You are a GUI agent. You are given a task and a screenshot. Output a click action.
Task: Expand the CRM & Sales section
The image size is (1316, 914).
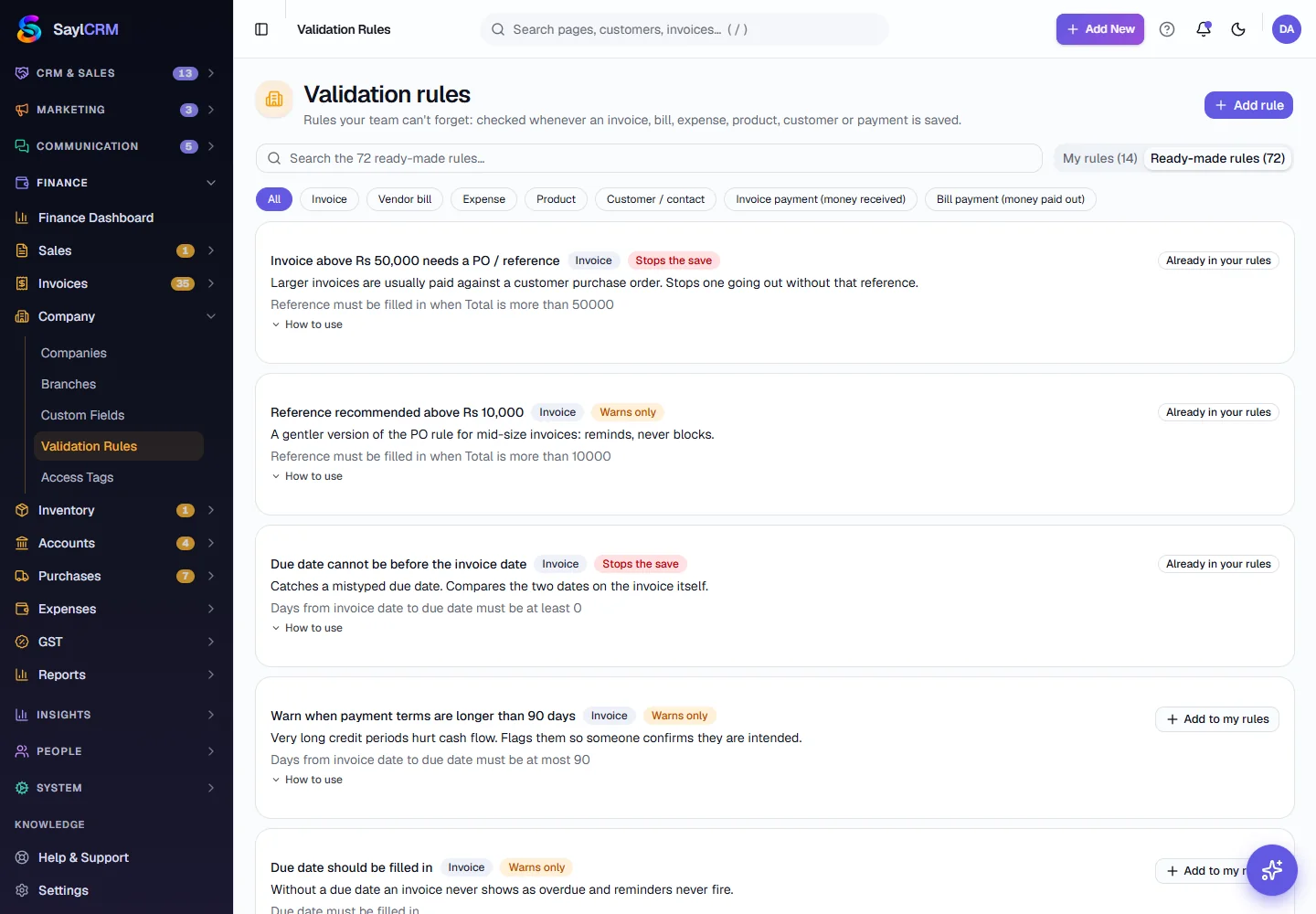click(x=116, y=73)
